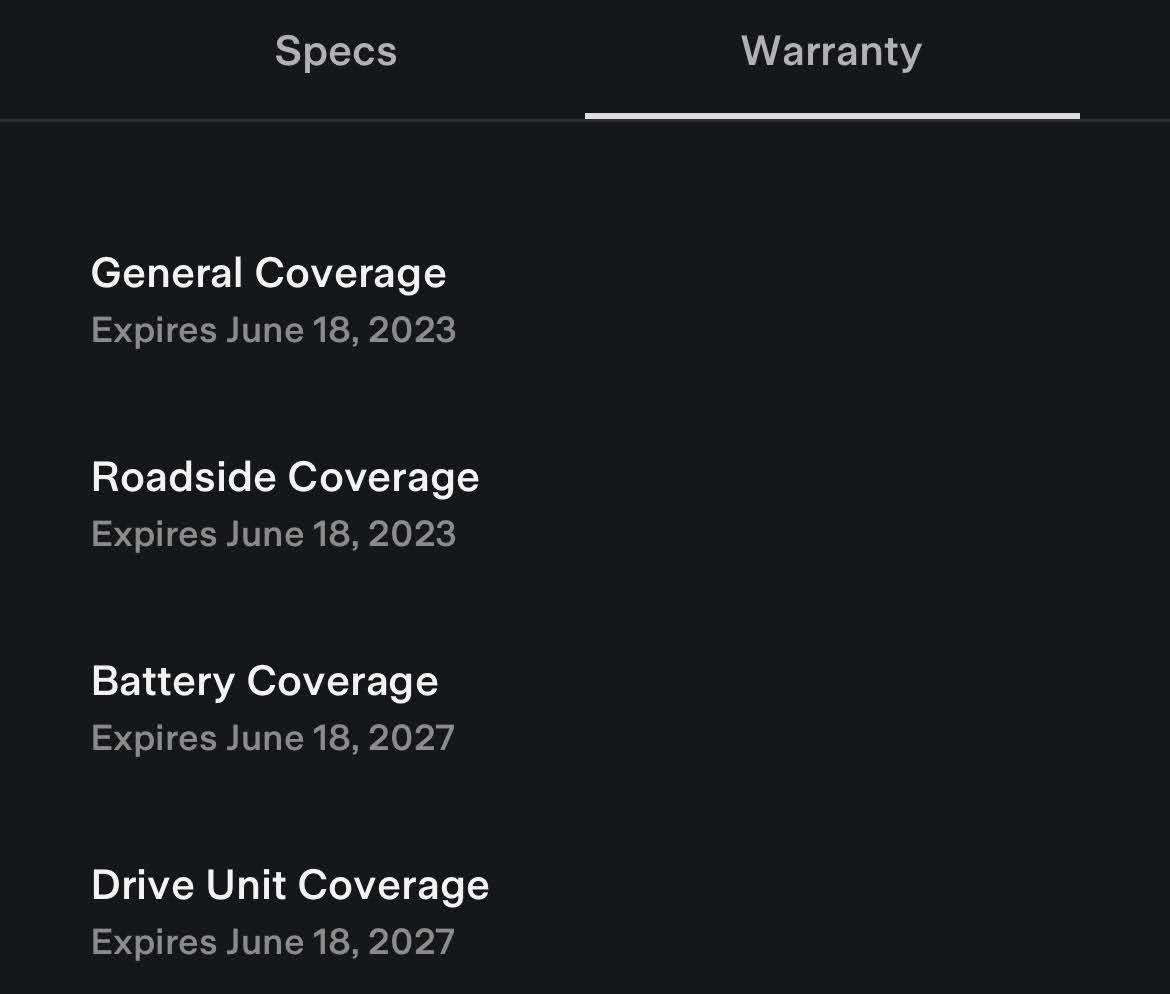
Task: Click the year 2023 under Roadside Coverage
Action: (412, 534)
